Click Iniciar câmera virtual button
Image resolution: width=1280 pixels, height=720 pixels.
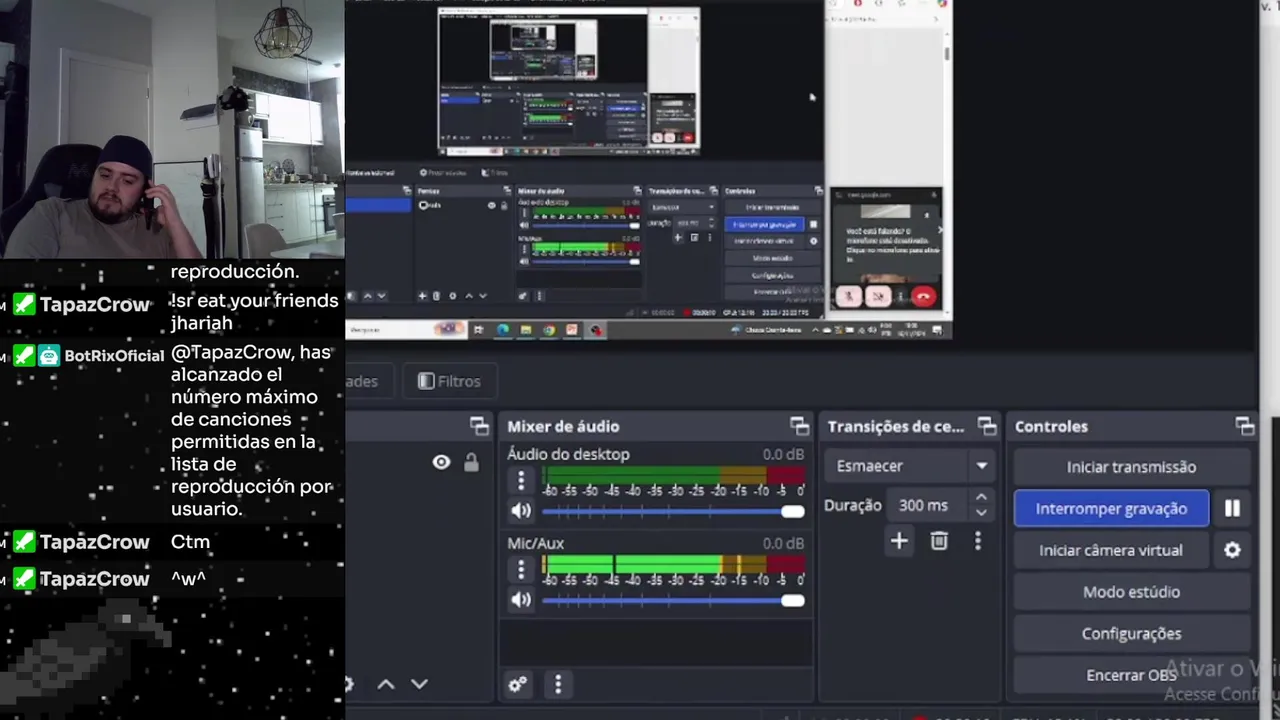pyautogui.click(x=1111, y=550)
